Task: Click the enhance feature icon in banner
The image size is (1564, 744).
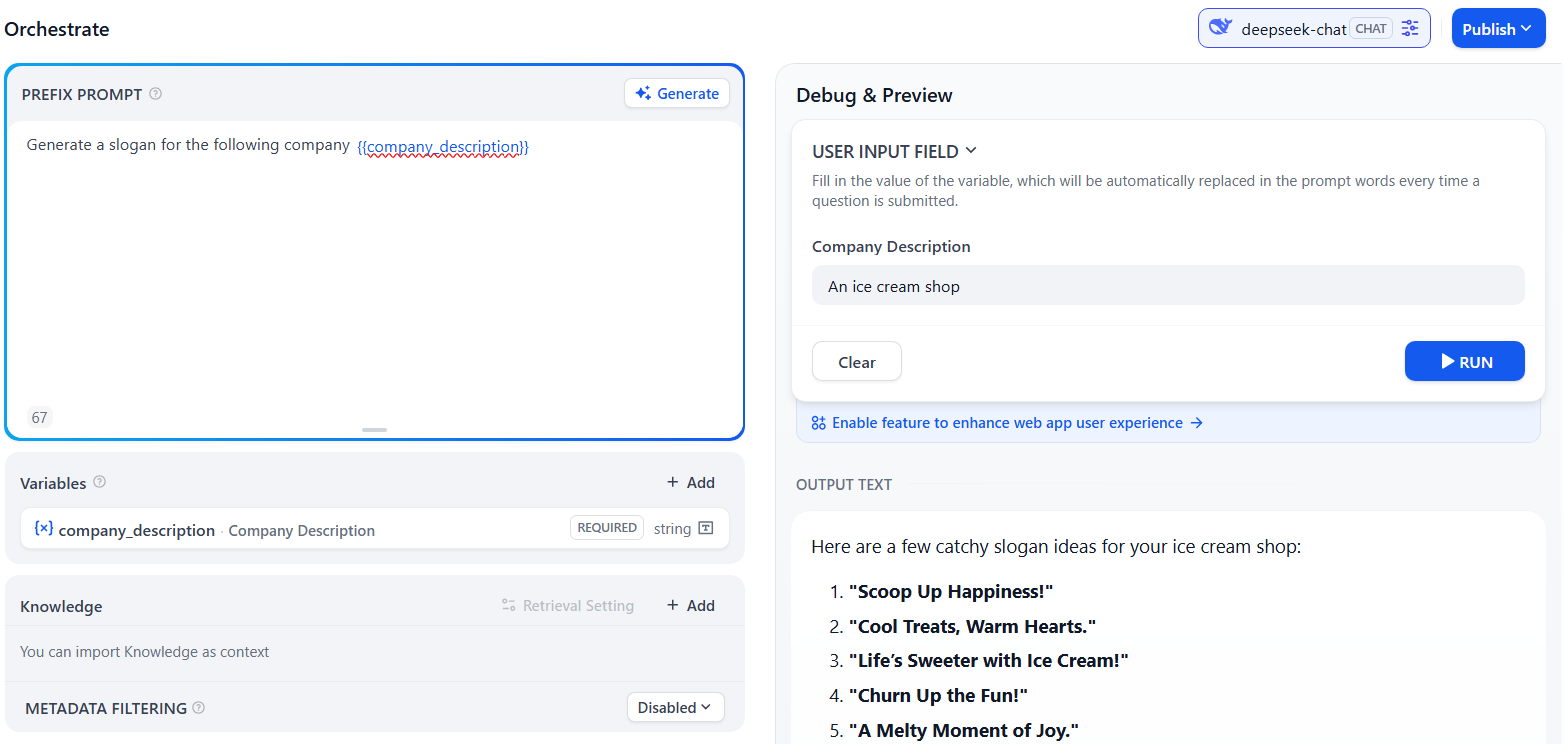Action: 818,423
